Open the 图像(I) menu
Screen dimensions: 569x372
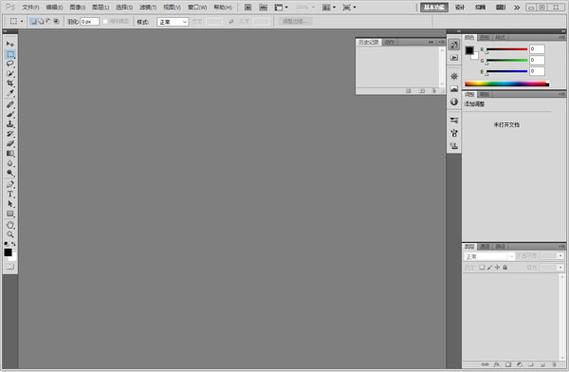pyautogui.click(x=77, y=7)
